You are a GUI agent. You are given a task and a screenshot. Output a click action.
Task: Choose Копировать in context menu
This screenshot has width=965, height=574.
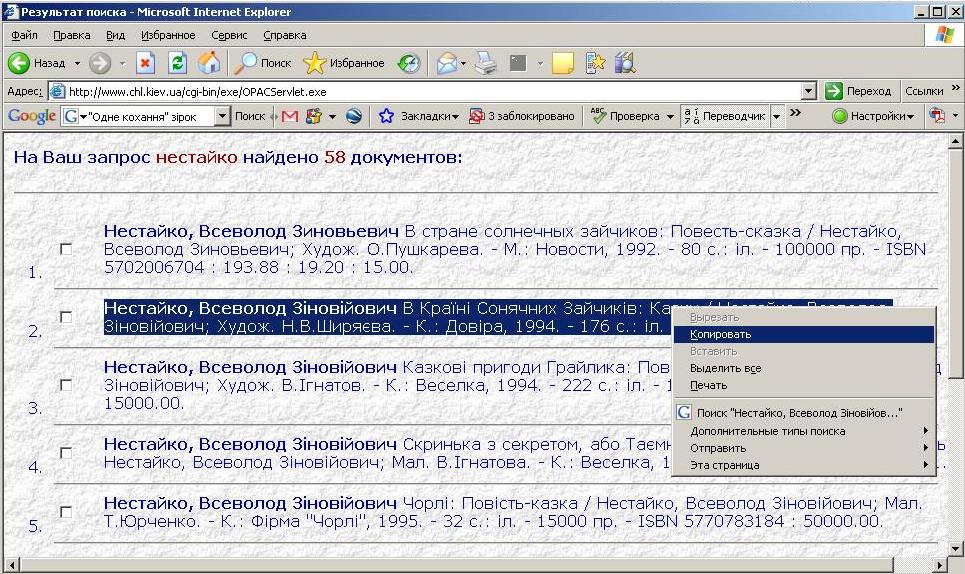pyautogui.click(x=804, y=334)
